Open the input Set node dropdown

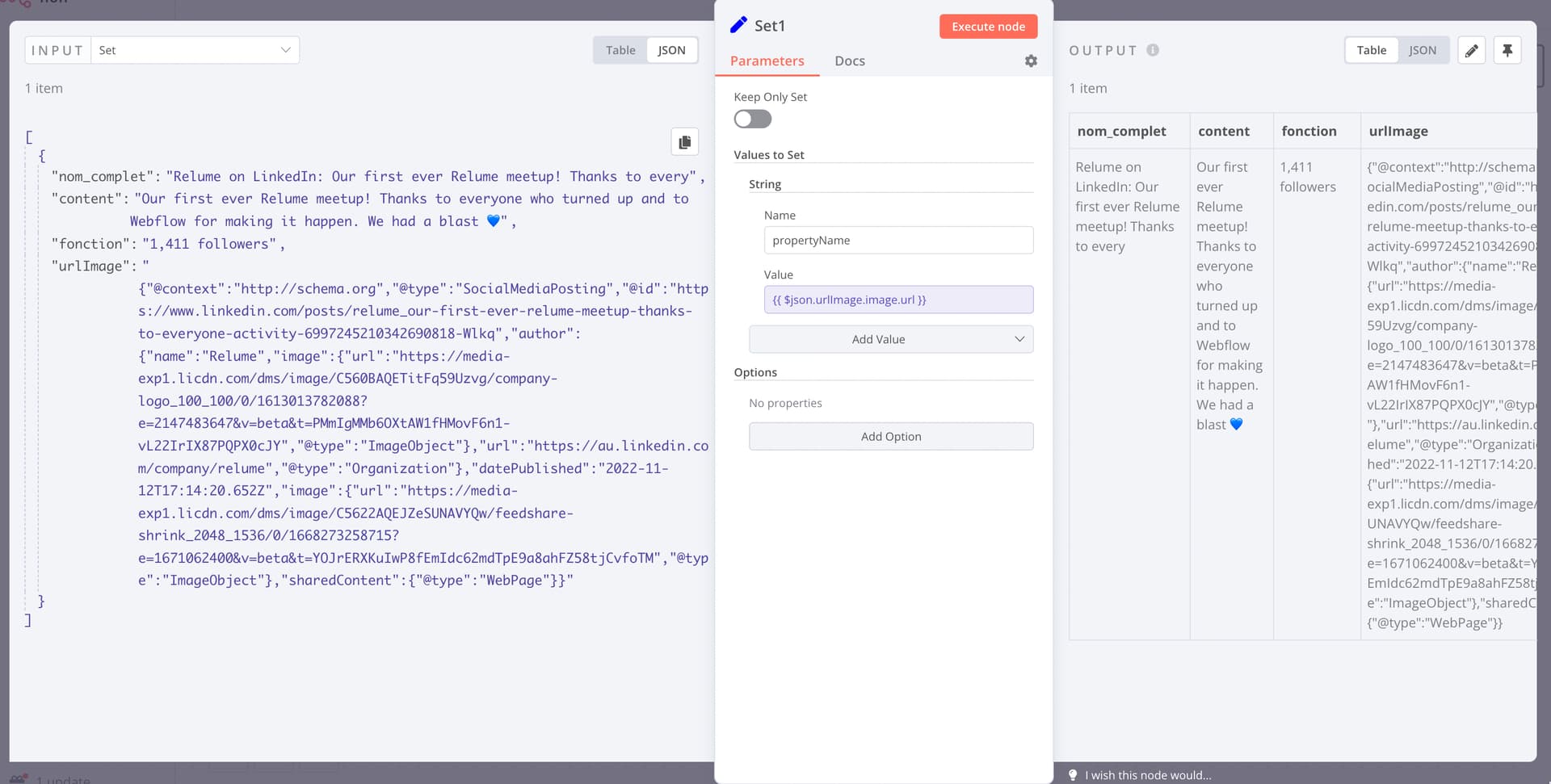[x=195, y=50]
